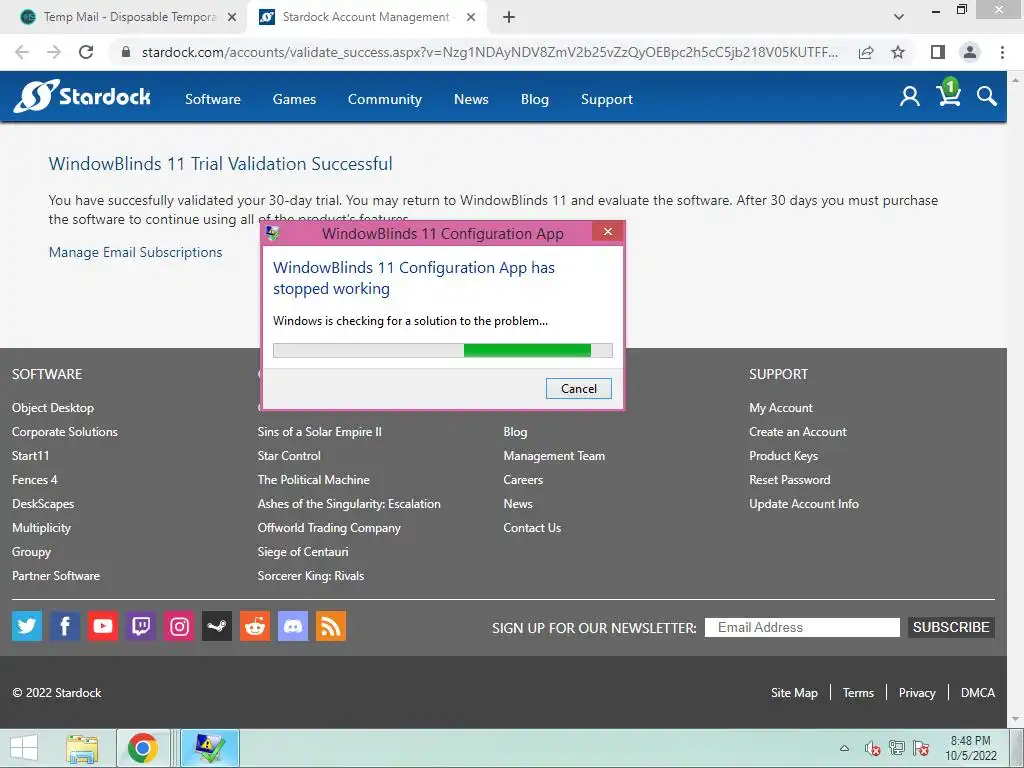
Task: Click Manage Email Subscriptions link
Action: coord(135,252)
